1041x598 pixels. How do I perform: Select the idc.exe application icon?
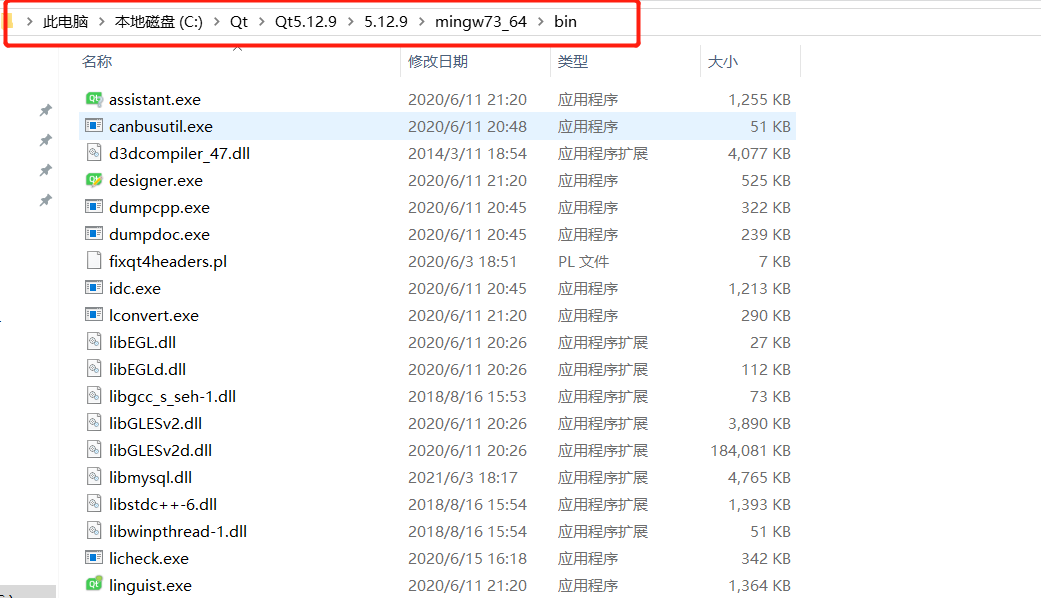pos(93,288)
